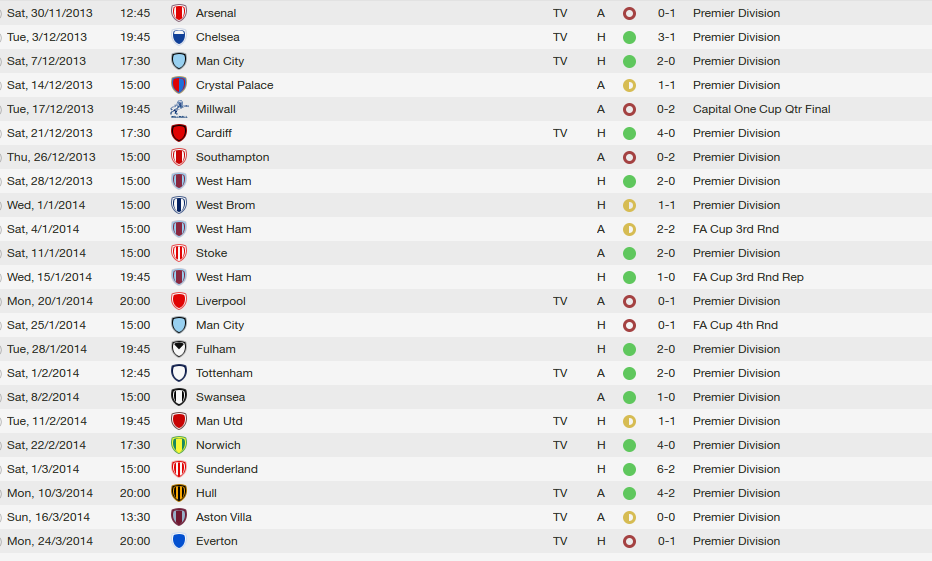Viewport: 932px width, 561px height.
Task: Open the Southampton team name link
Action: 232,157
